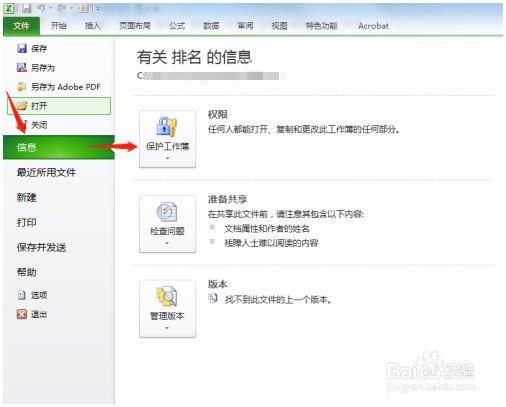Click Close (关闭) in the File menu

click(x=39, y=125)
